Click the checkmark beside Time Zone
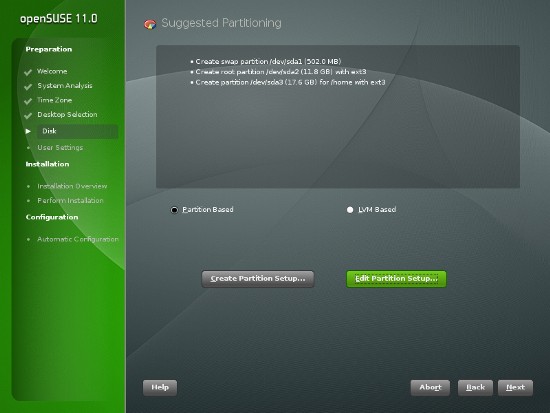Viewport: 550px width, 413px height. [28, 101]
